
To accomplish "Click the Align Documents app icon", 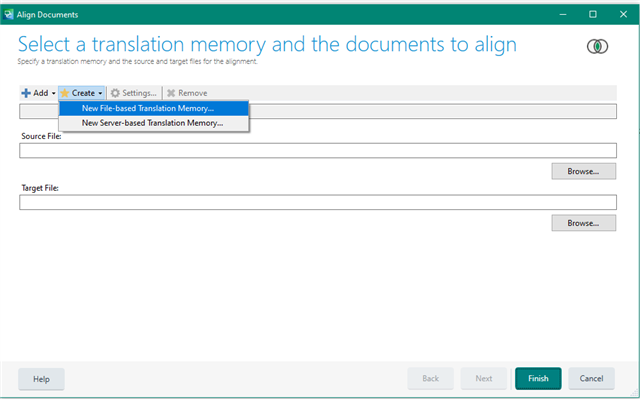I will coord(8,15).
